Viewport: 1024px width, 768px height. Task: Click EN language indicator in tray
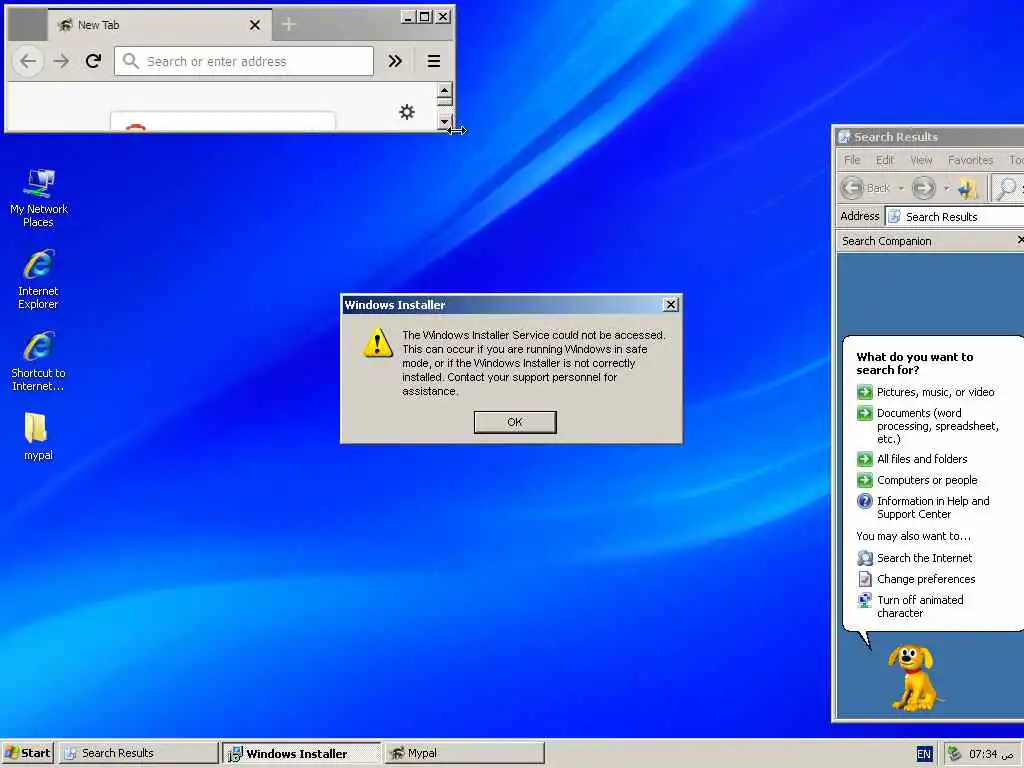coord(923,754)
